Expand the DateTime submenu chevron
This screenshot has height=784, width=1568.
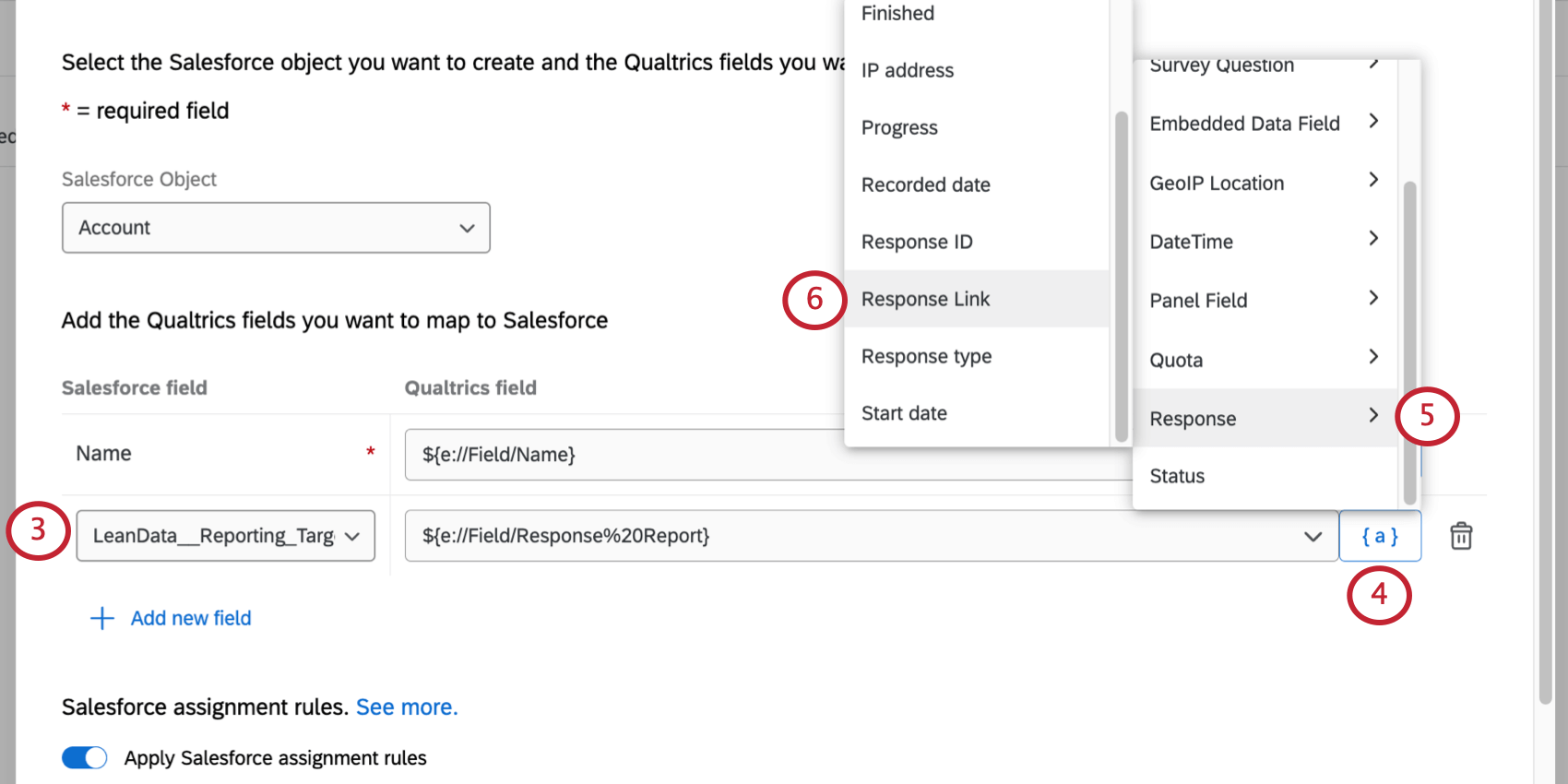pyautogui.click(x=1373, y=239)
